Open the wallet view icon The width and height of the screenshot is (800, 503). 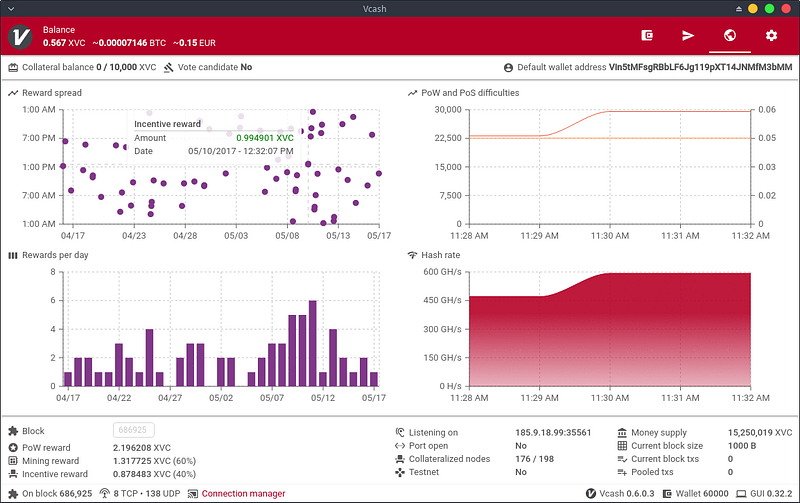(647, 35)
